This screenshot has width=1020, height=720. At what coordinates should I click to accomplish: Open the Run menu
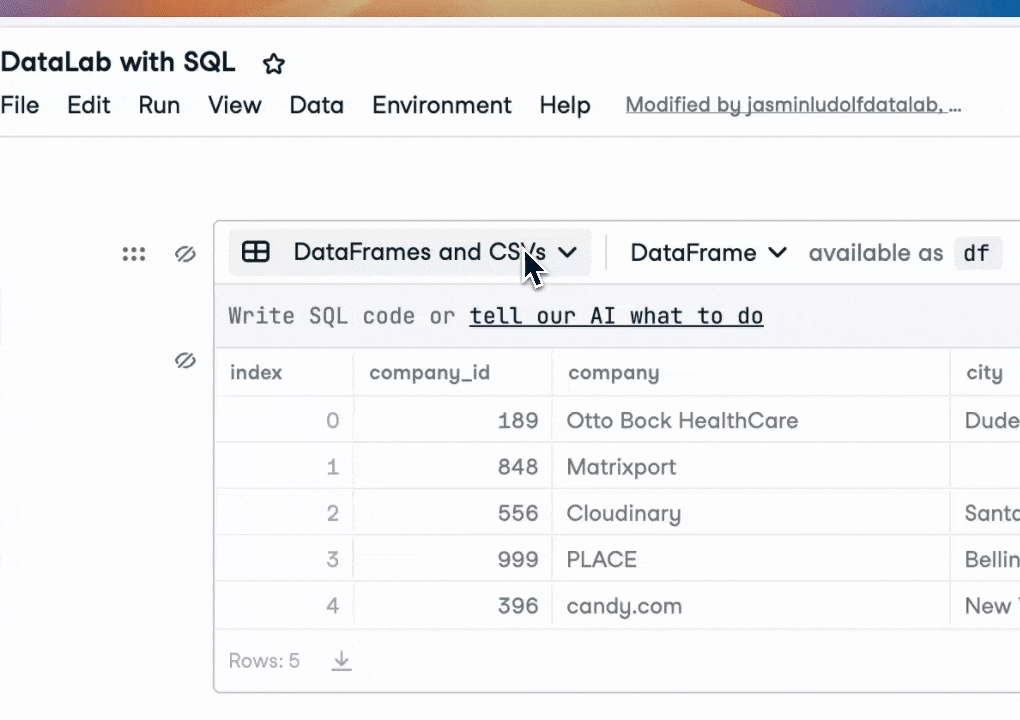(x=159, y=105)
